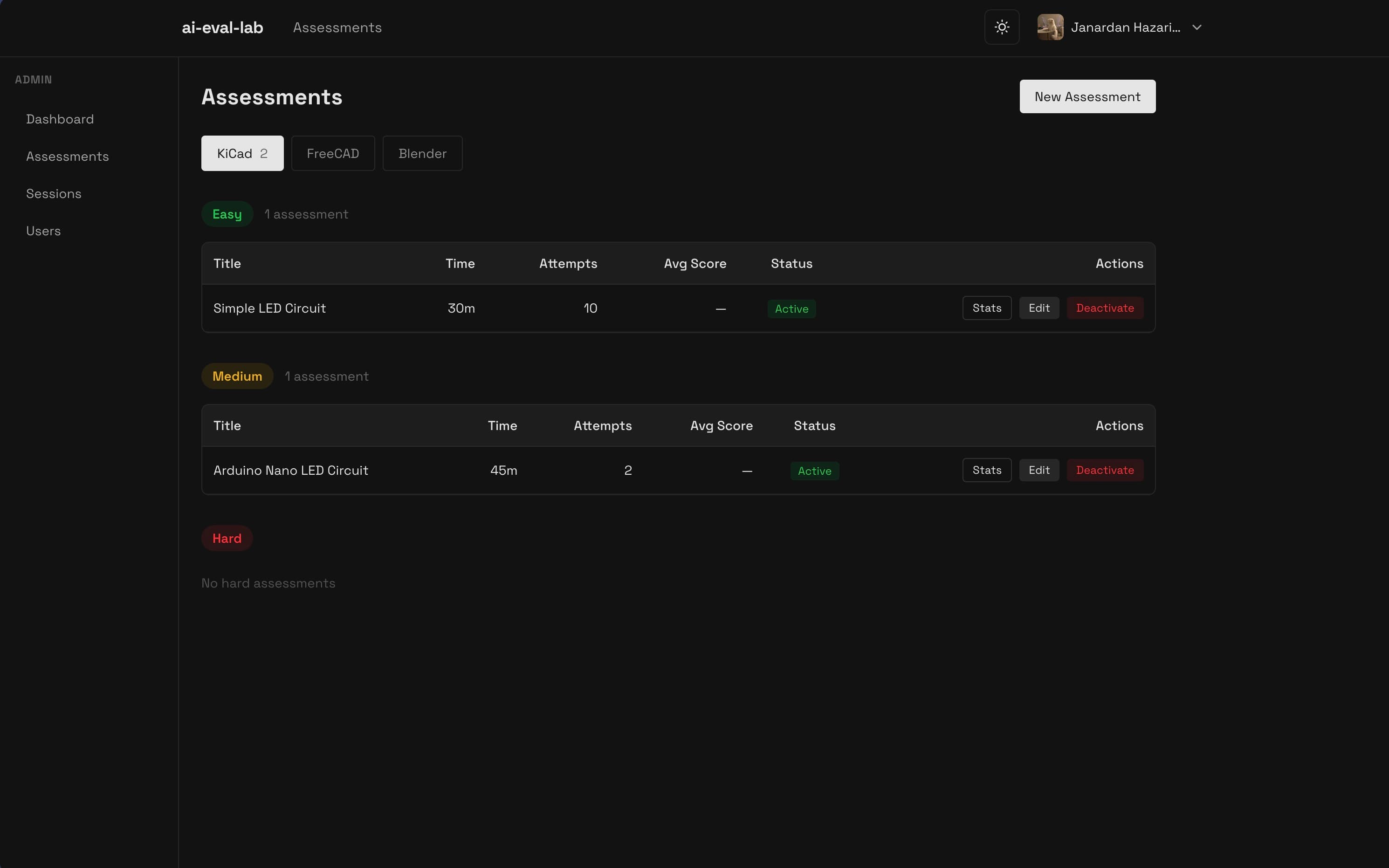Click the Arduino Nano LED Circuit title

pyautogui.click(x=290, y=470)
